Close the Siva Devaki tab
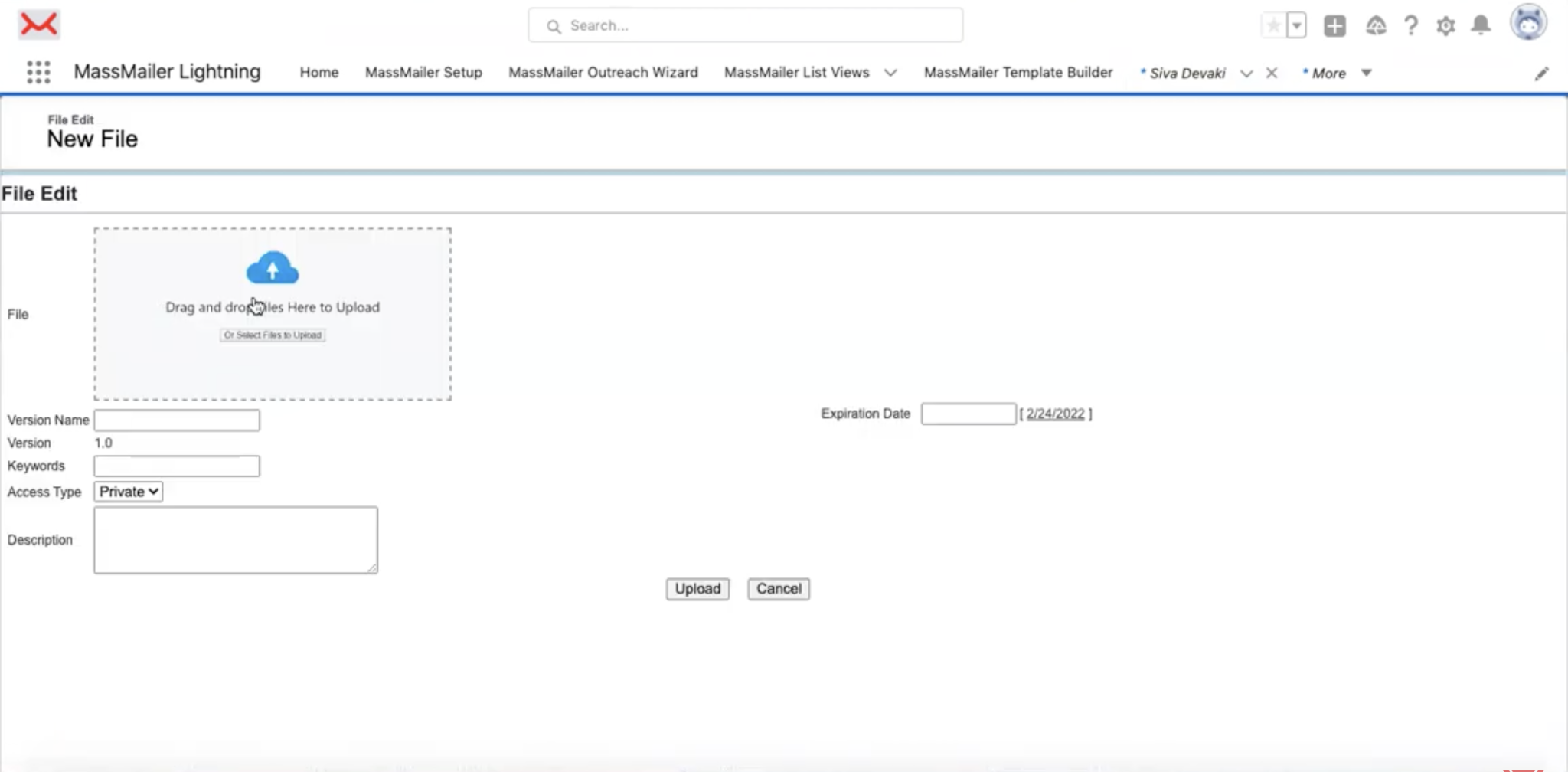 click(x=1271, y=73)
